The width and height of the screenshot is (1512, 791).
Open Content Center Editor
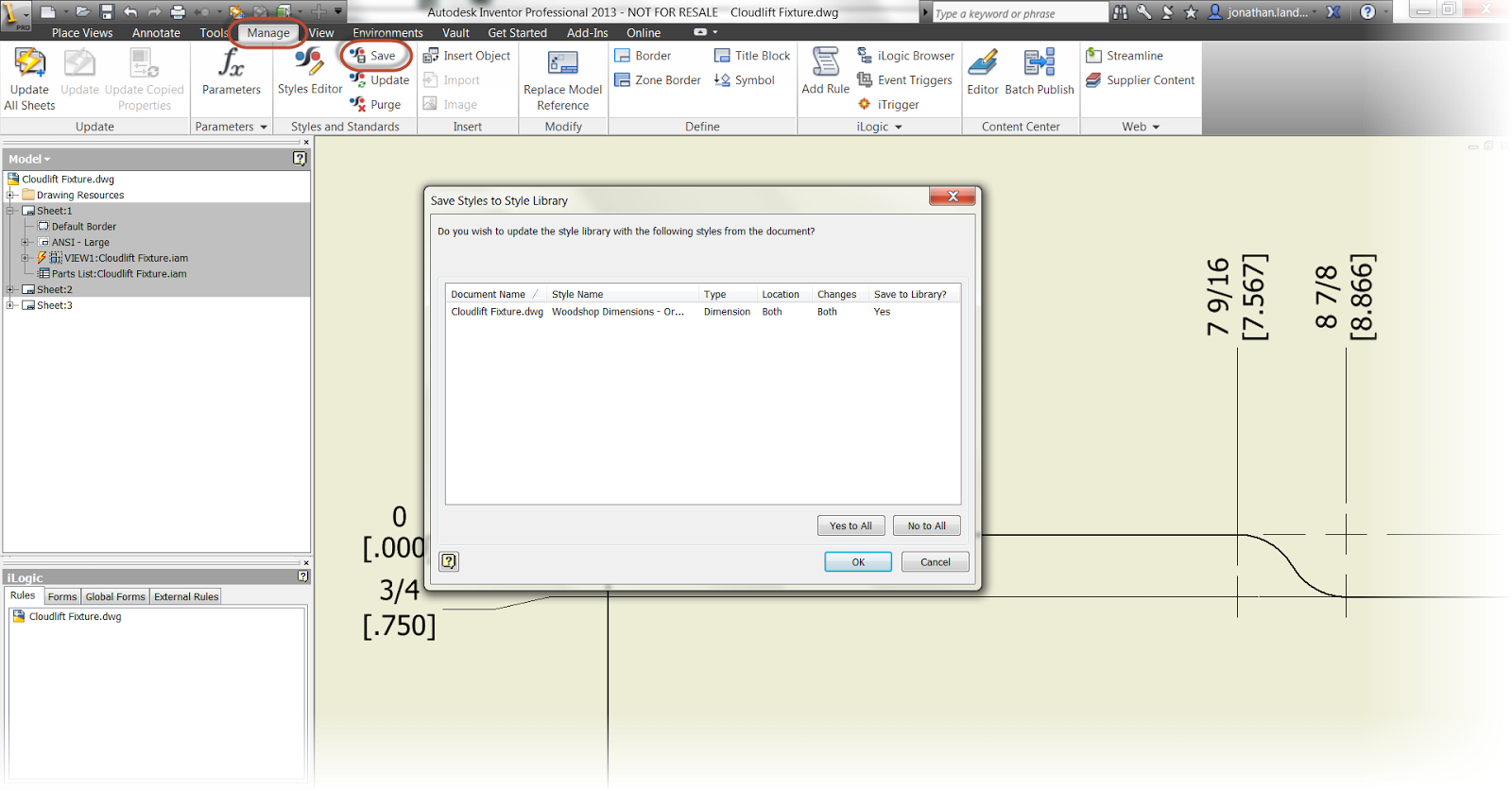pyautogui.click(x=983, y=72)
